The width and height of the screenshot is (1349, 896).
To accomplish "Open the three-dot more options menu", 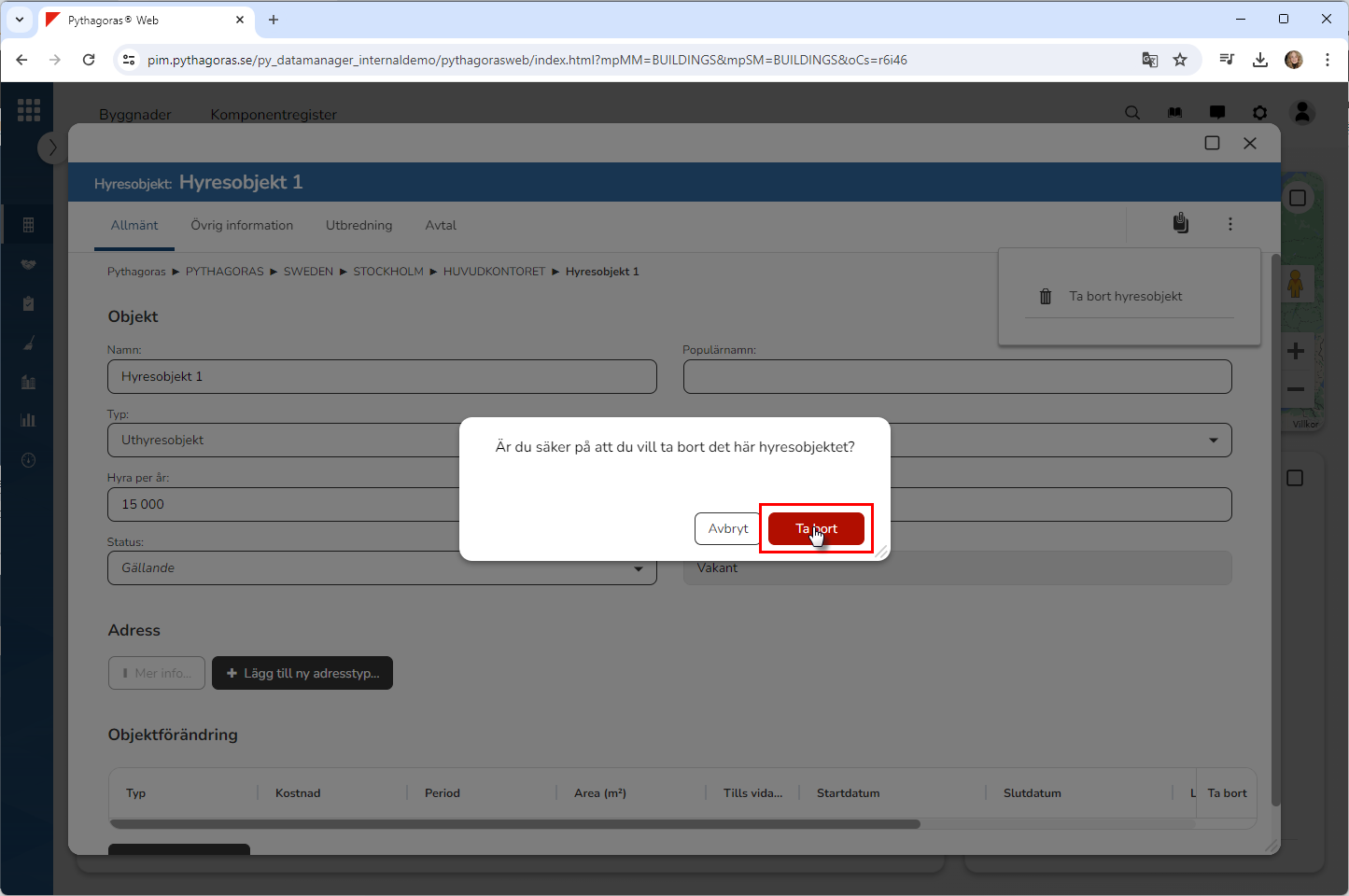I will click(1230, 224).
